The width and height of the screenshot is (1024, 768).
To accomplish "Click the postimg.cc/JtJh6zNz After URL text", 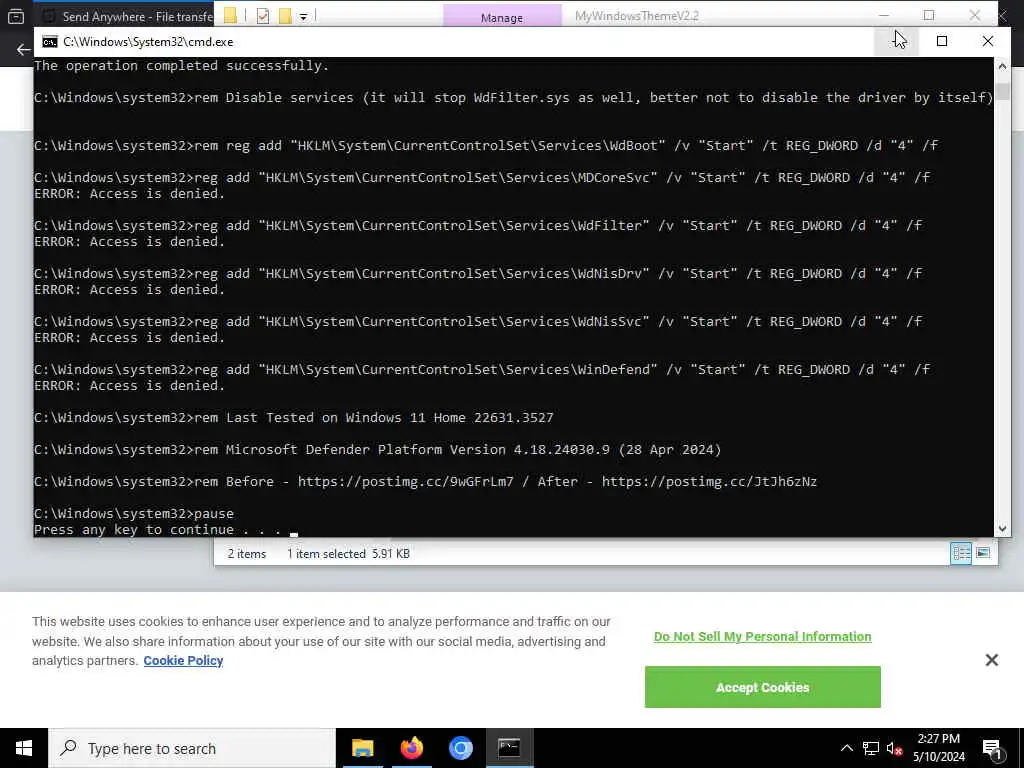I will [x=709, y=482].
